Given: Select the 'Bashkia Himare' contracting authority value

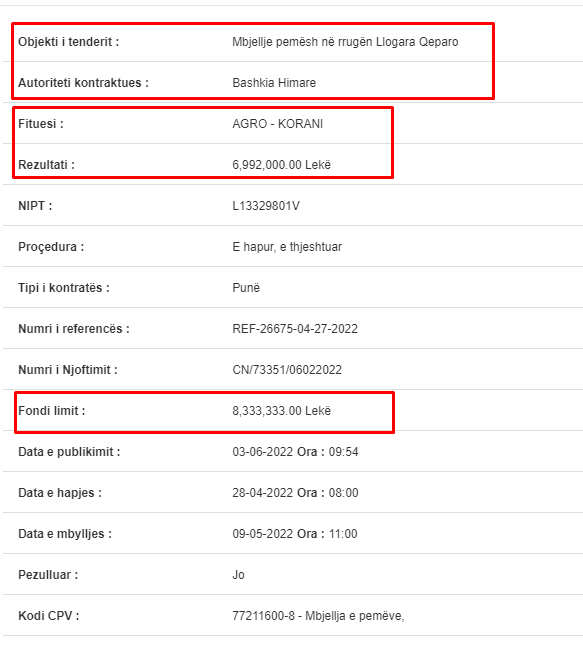Looking at the screenshot, I should click(274, 83).
